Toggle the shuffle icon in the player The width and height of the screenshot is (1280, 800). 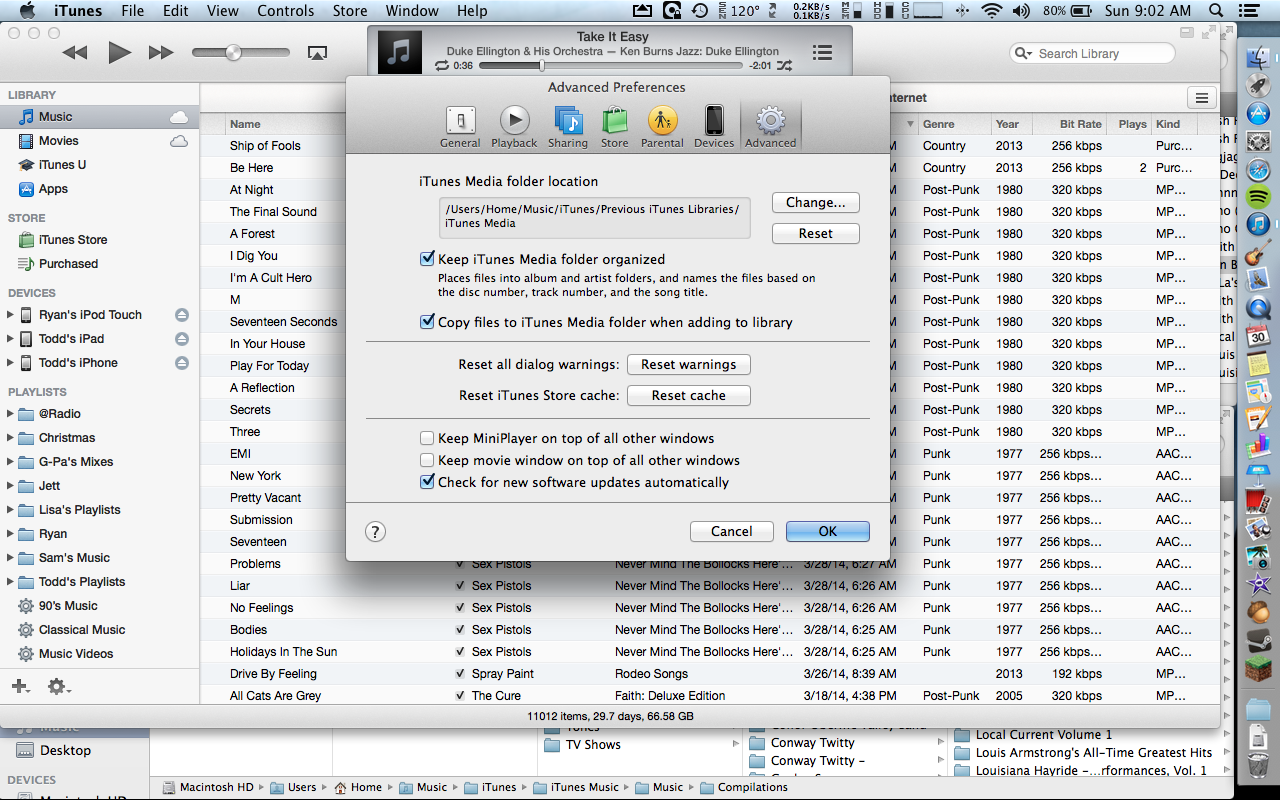click(x=784, y=66)
